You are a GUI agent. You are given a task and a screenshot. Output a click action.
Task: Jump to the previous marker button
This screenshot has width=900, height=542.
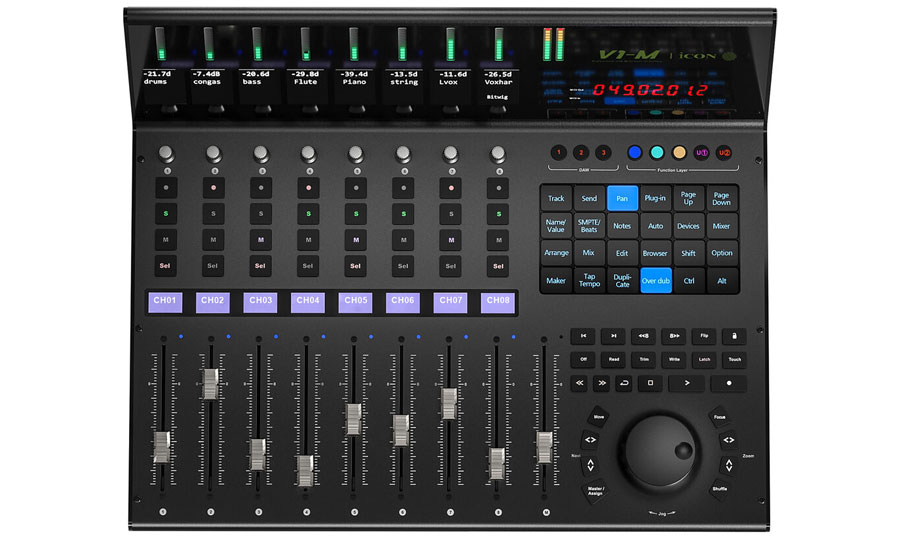coord(583,336)
